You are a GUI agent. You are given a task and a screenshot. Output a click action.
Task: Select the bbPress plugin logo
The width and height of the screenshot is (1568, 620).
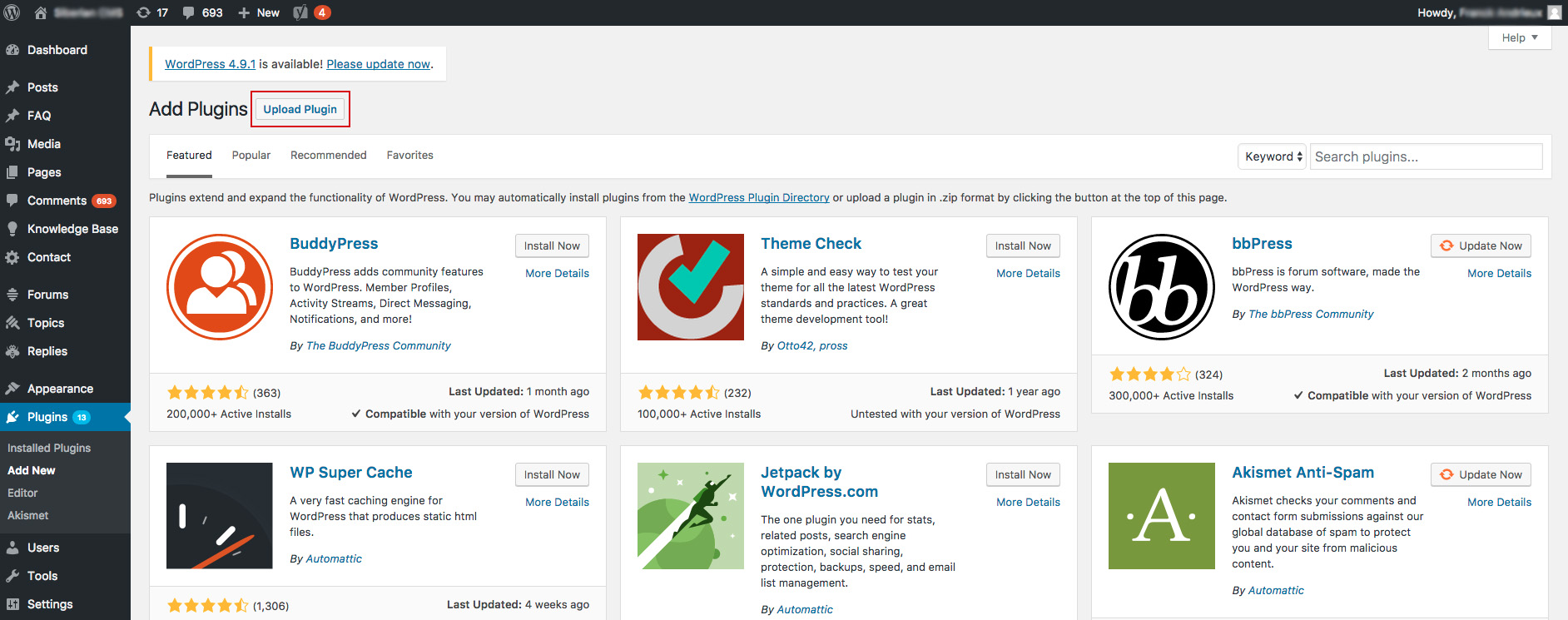(x=1162, y=287)
